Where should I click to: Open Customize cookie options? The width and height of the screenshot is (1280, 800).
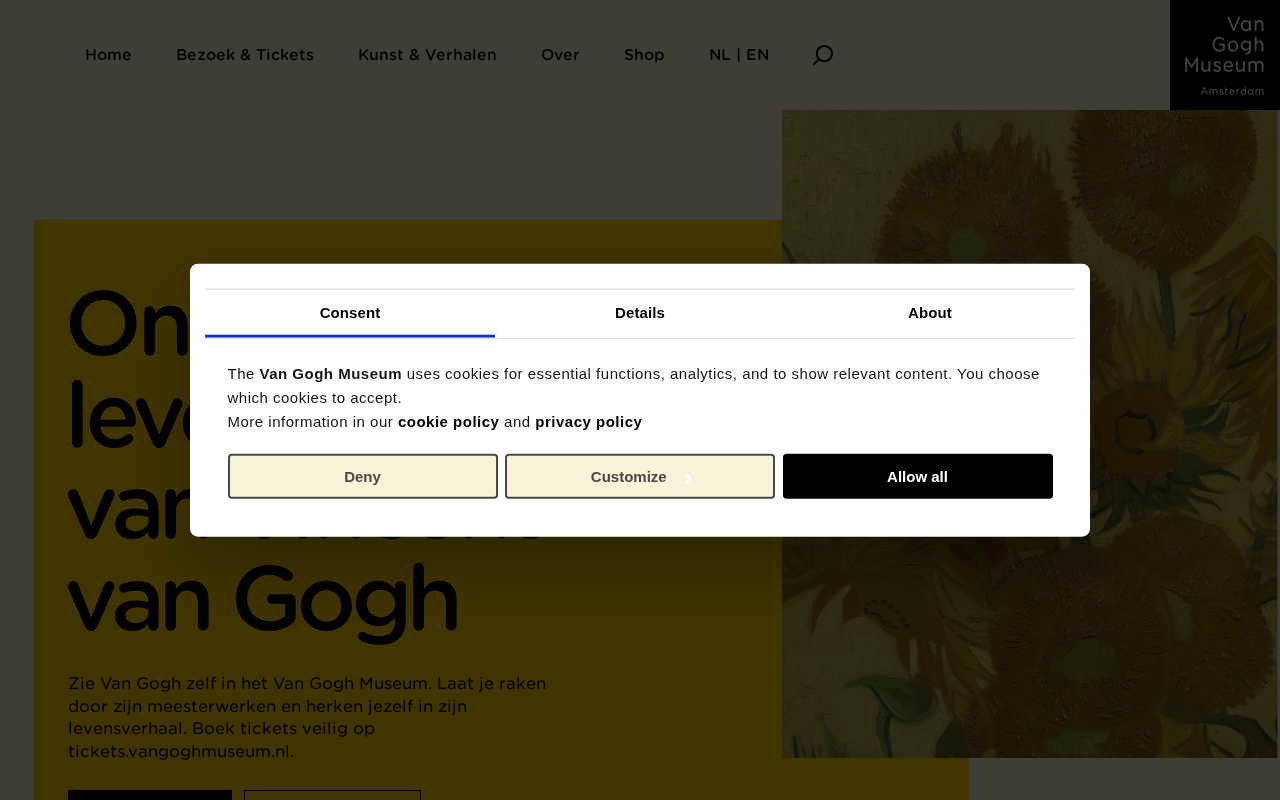point(640,476)
